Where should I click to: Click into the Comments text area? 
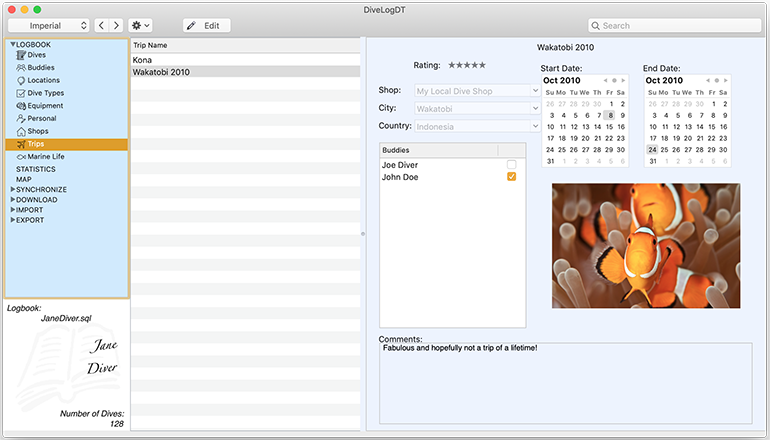[565, 383]
